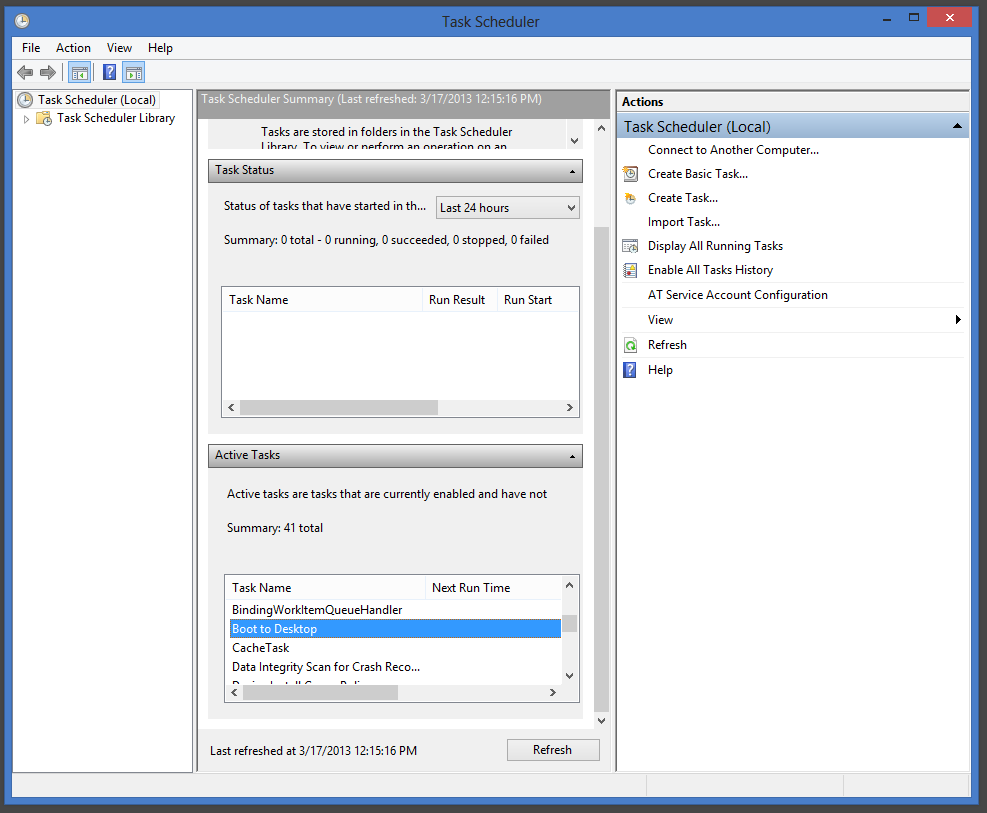Click the summary pane scroll-down arrow
Image resolution: width=987 pixels, height=813 pixels.
point(601,721)
